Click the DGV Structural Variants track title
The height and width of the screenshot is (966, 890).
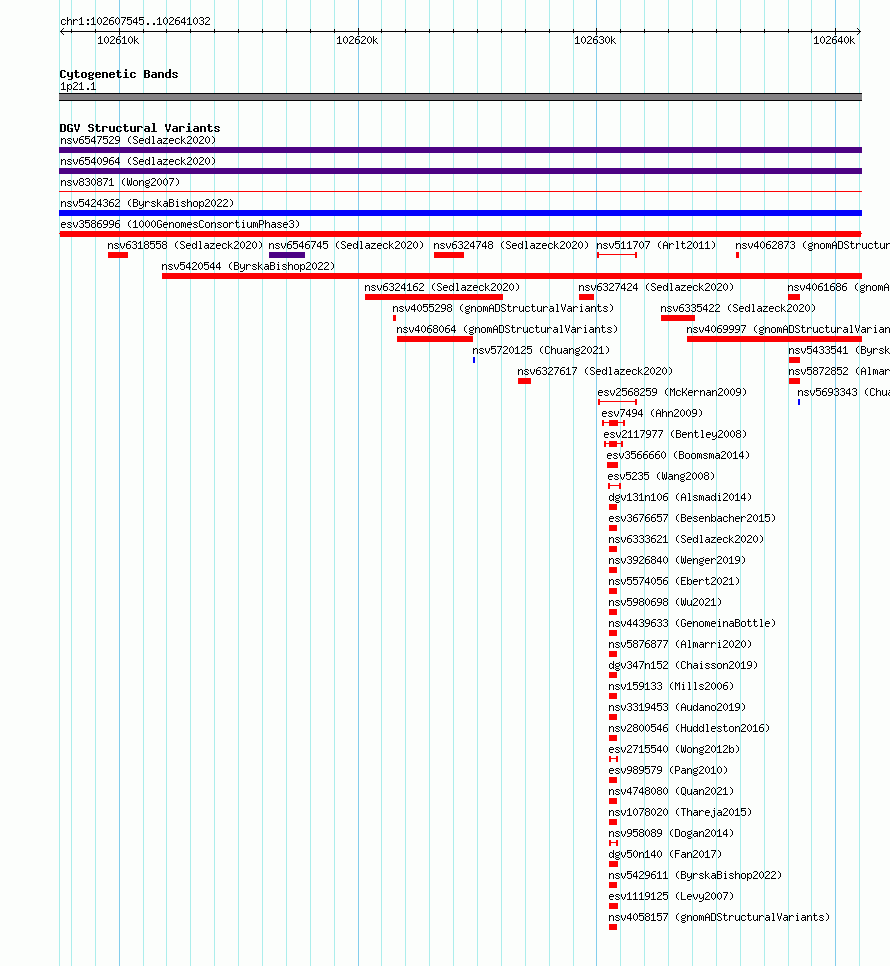point(140,128)
